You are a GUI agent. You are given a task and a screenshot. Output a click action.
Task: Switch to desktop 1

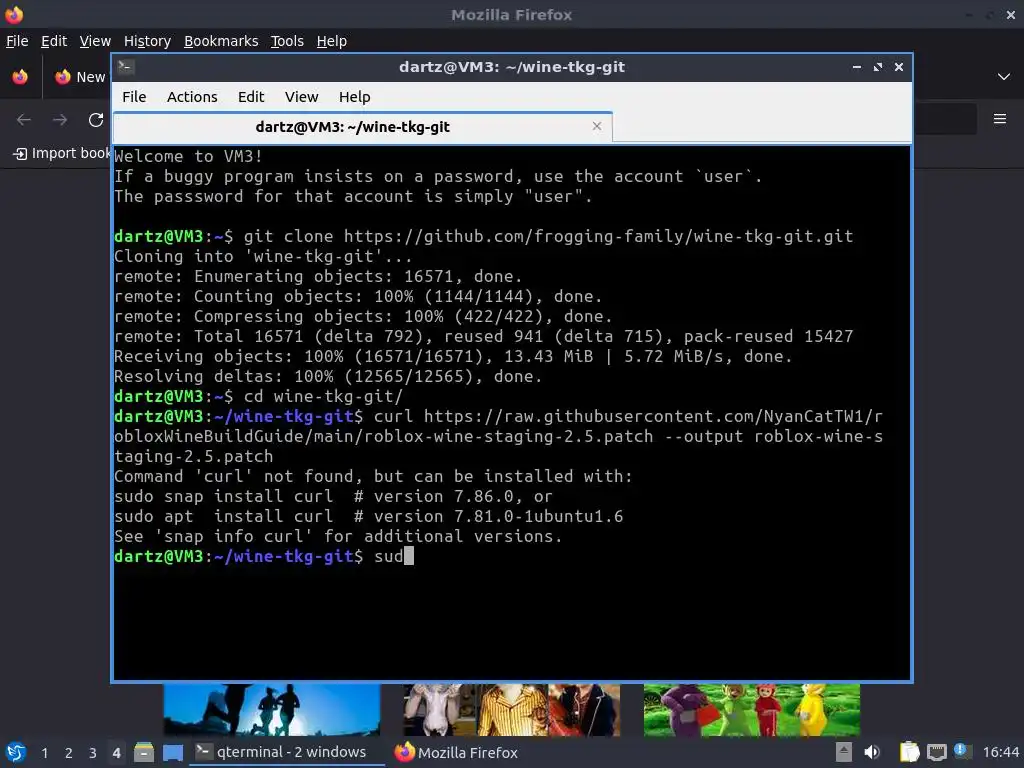coord(44,753)
